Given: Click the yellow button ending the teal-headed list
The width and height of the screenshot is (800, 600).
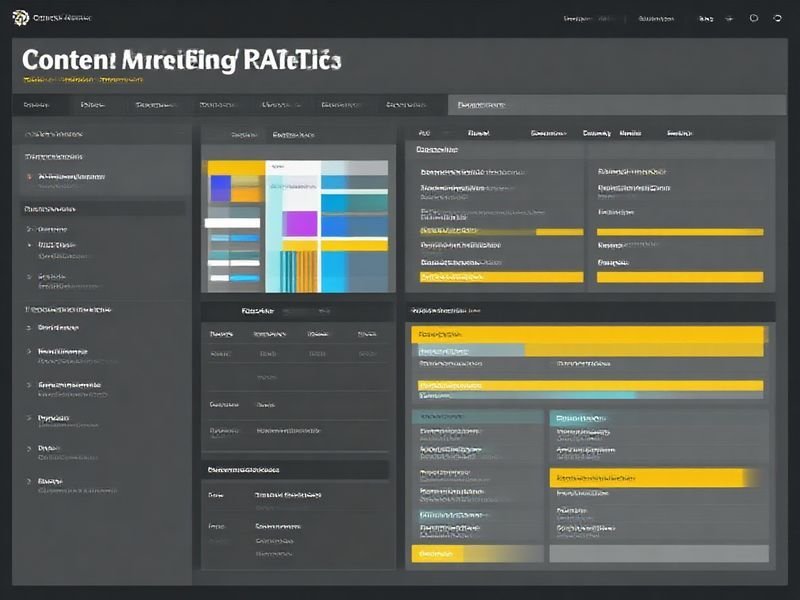Looking at the screenshot, I should [x=437, y=554].
